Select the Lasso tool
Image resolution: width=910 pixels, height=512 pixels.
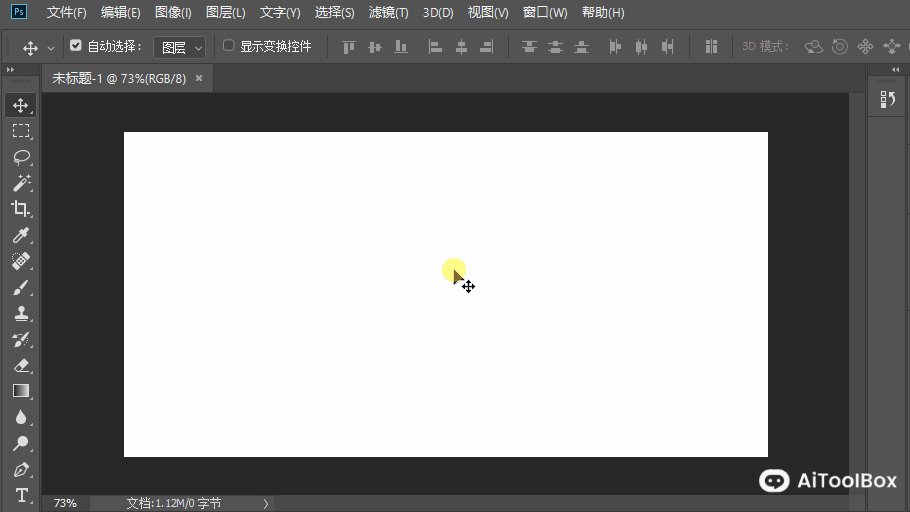[x=21, y=157]
